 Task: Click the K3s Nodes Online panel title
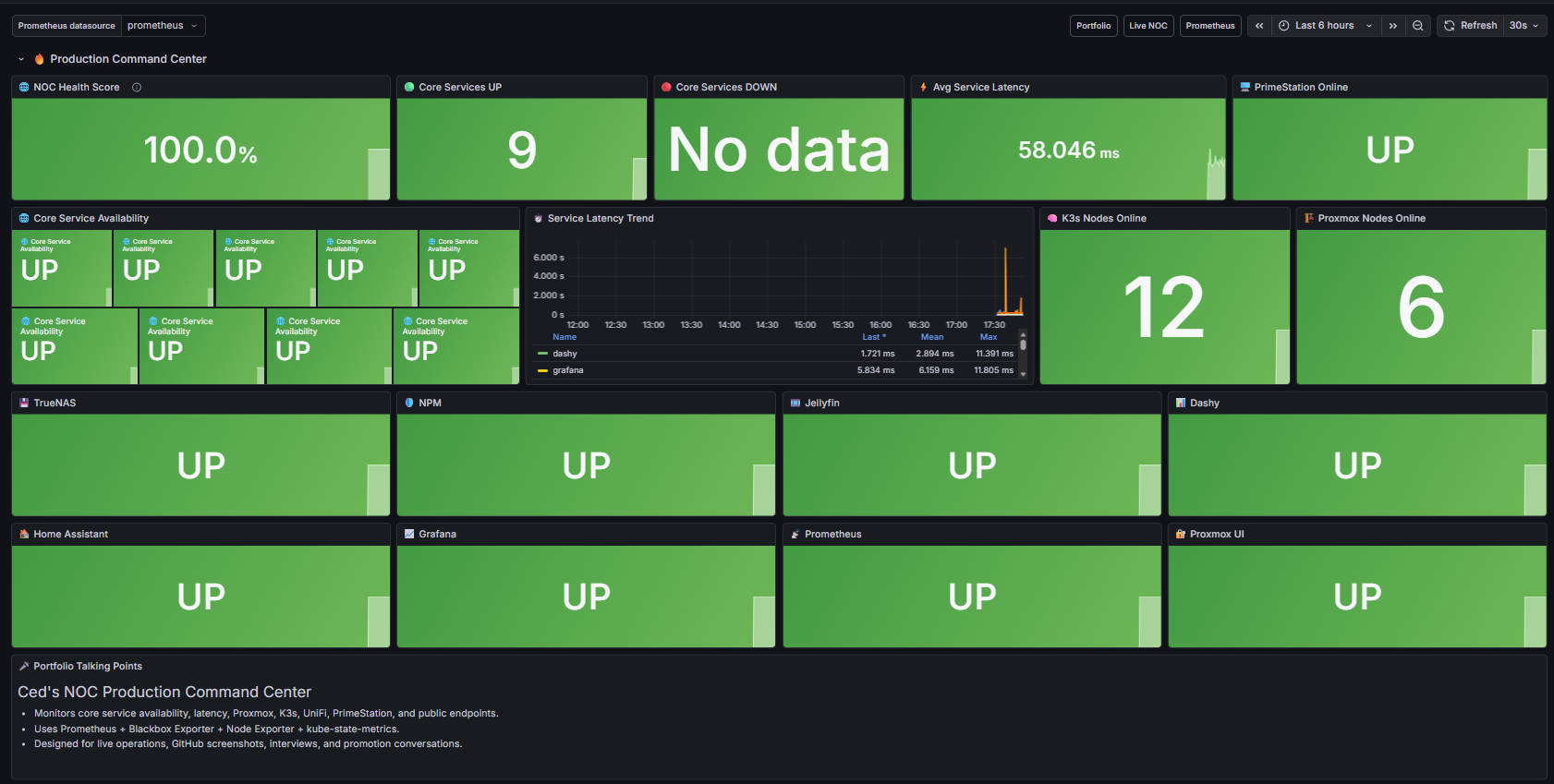pos(1104,218)
